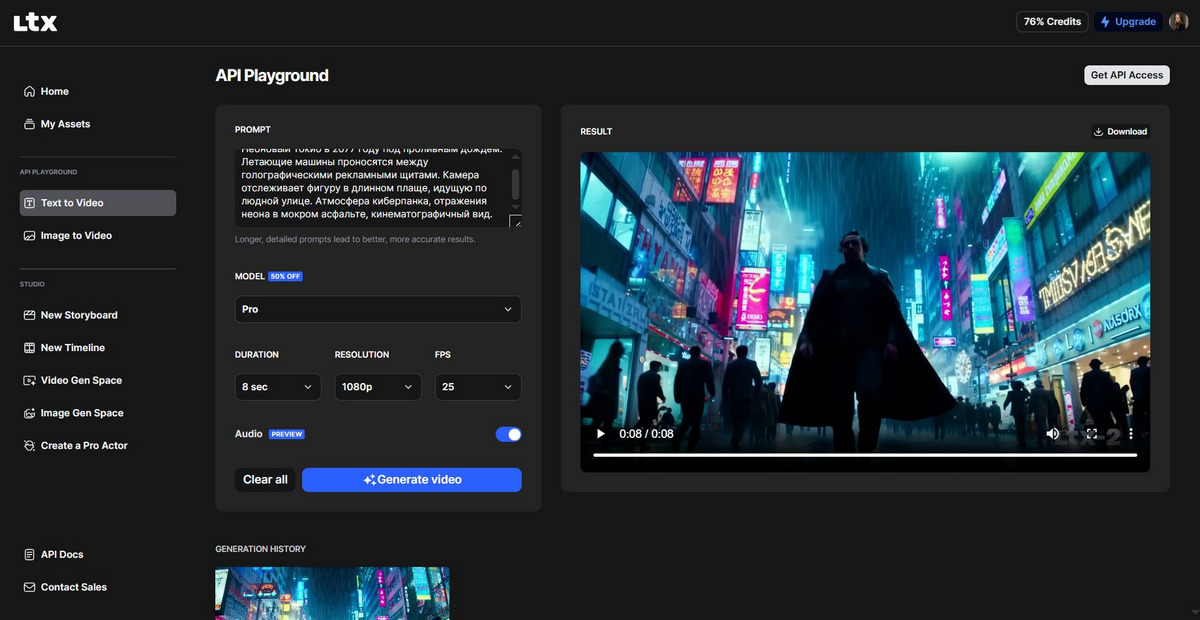The width and height of the screenshot is (1200, 620).
Task: Open Create a Pro Actor
Action: pos(84,445)
